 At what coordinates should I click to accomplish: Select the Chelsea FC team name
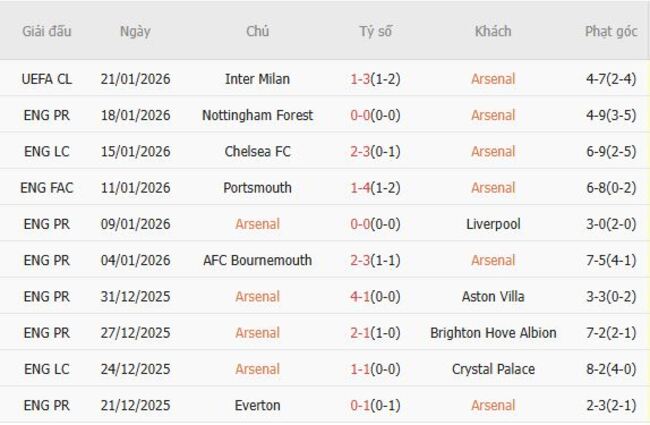pos(257,151)
